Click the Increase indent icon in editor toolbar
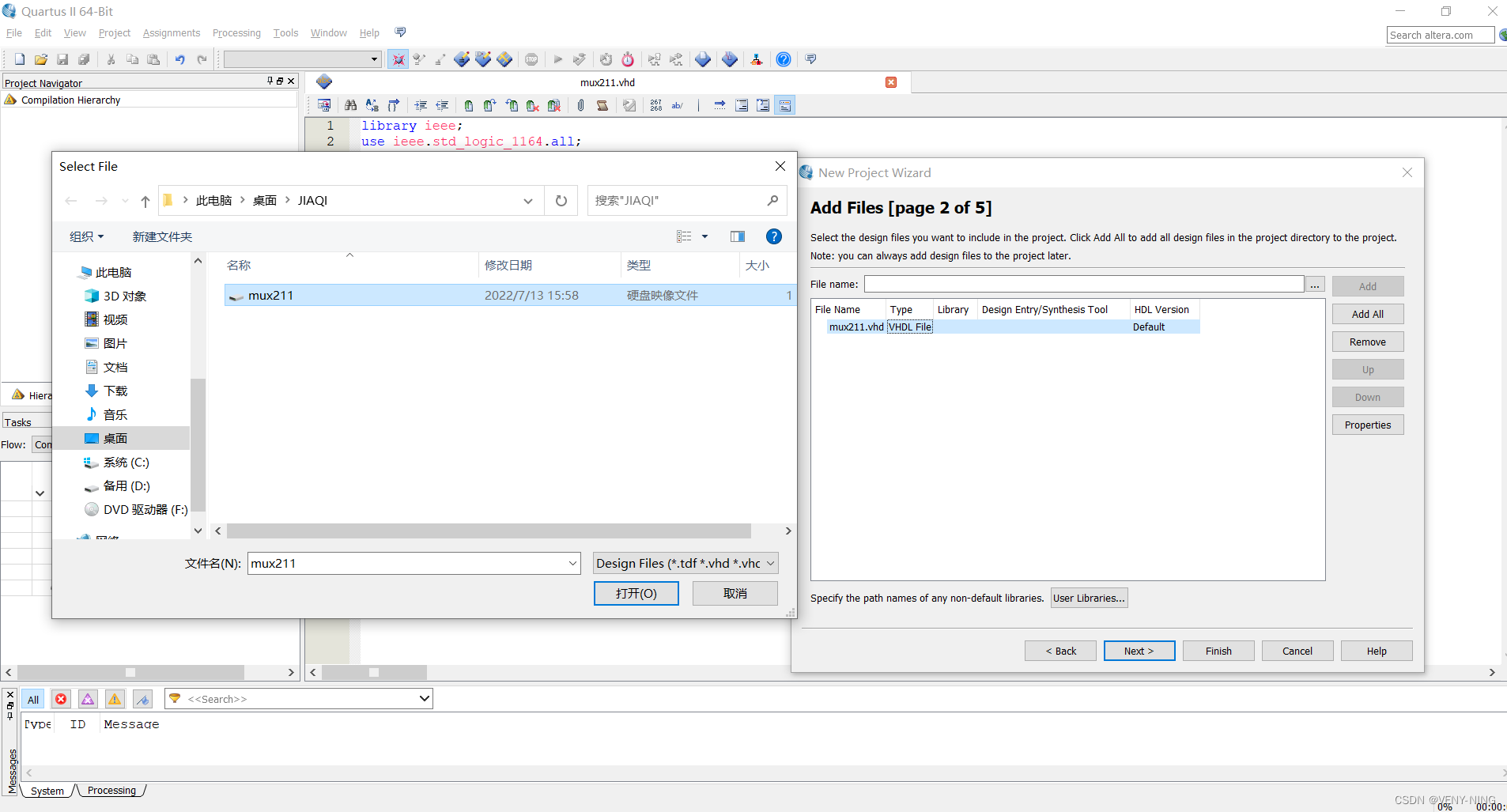The height and width of the screenshot is (812, 1507). point(421,105)
